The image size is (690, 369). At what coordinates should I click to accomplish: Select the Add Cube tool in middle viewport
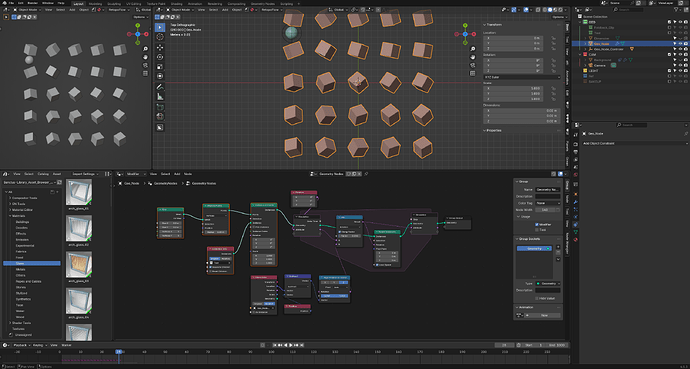160,108
